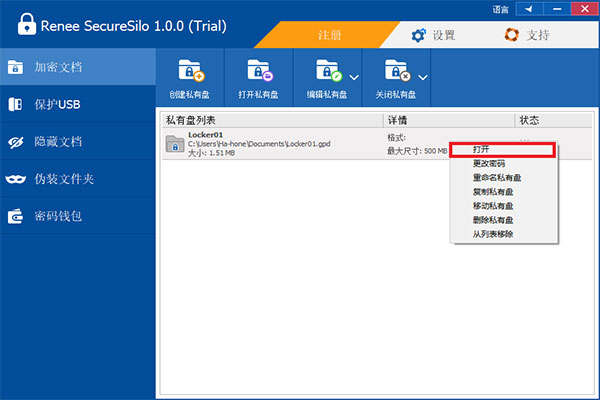Viewport: 600px width, 400px height.
Task: Click the 编辑私有盘 edit locker icon
Action: click(x=328, y=70)
